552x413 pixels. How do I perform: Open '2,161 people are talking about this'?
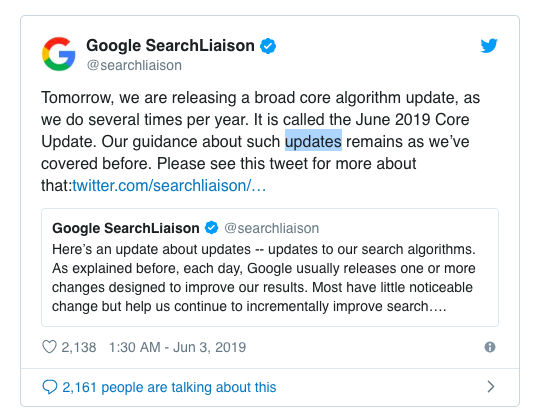click(x=169, y=387)
